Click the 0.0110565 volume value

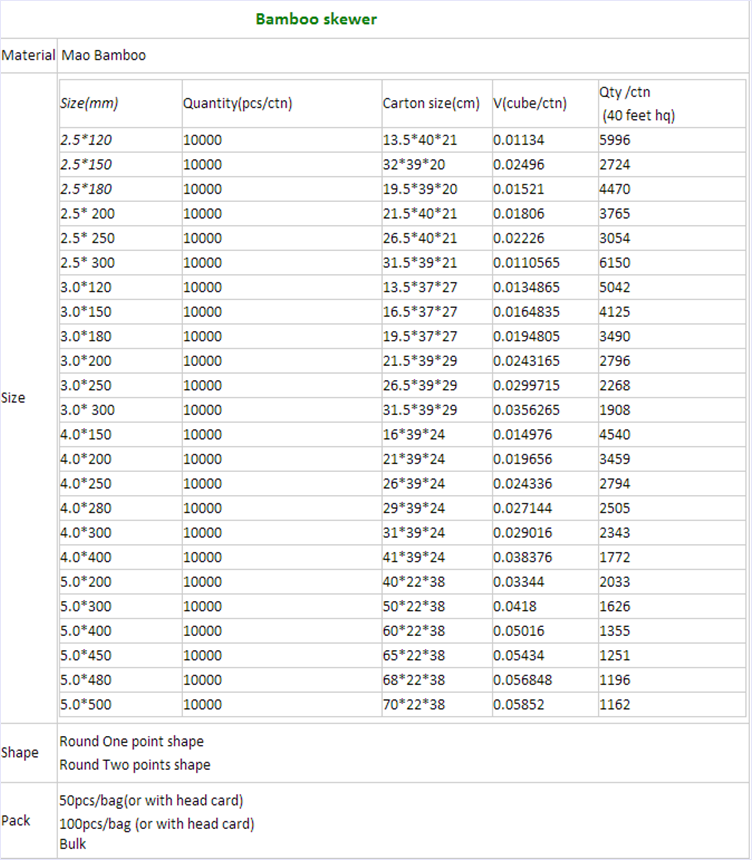pyautogui.click(x=527, y=263)
